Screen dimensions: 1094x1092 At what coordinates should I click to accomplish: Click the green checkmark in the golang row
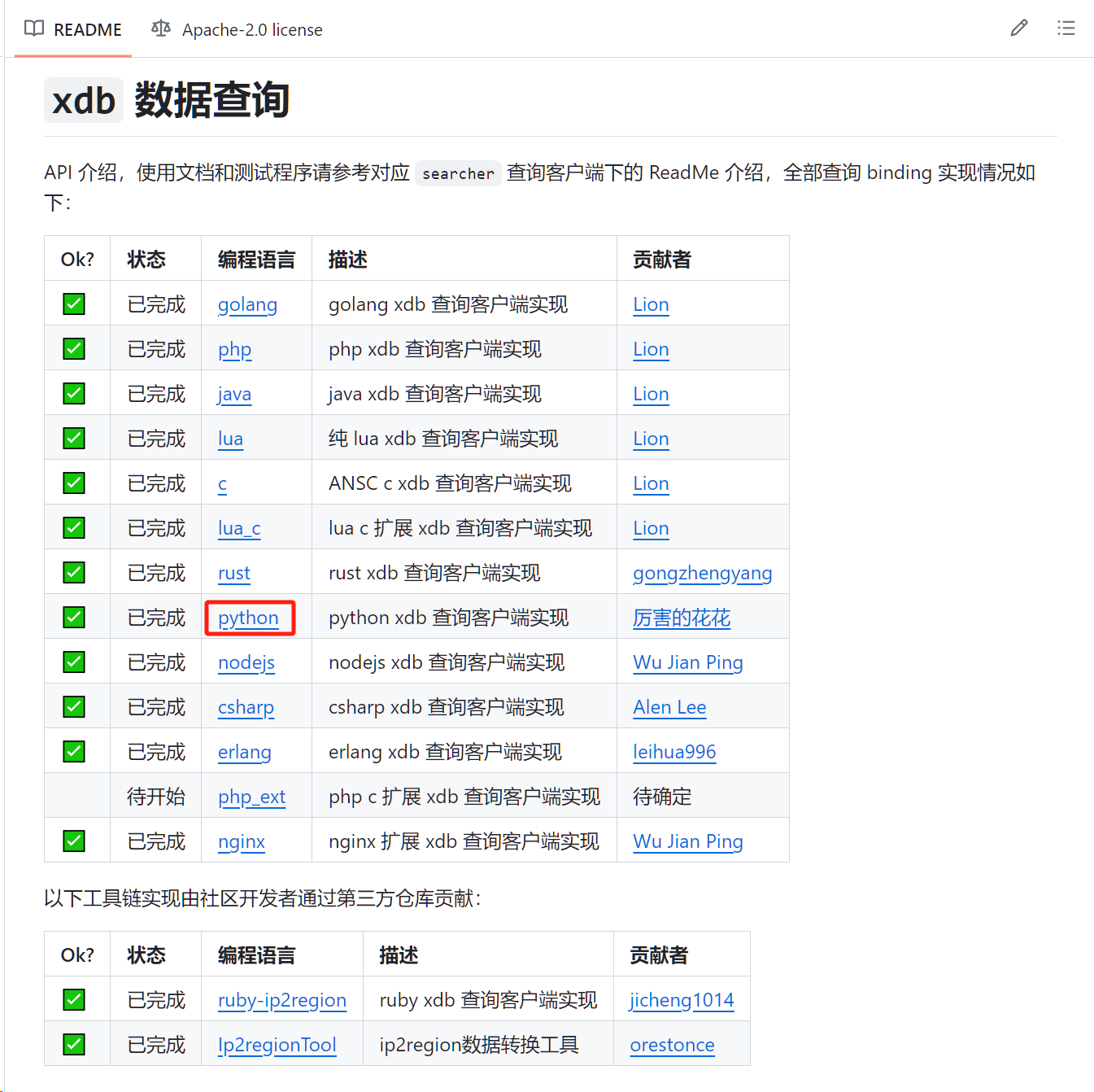coord(74,304)
